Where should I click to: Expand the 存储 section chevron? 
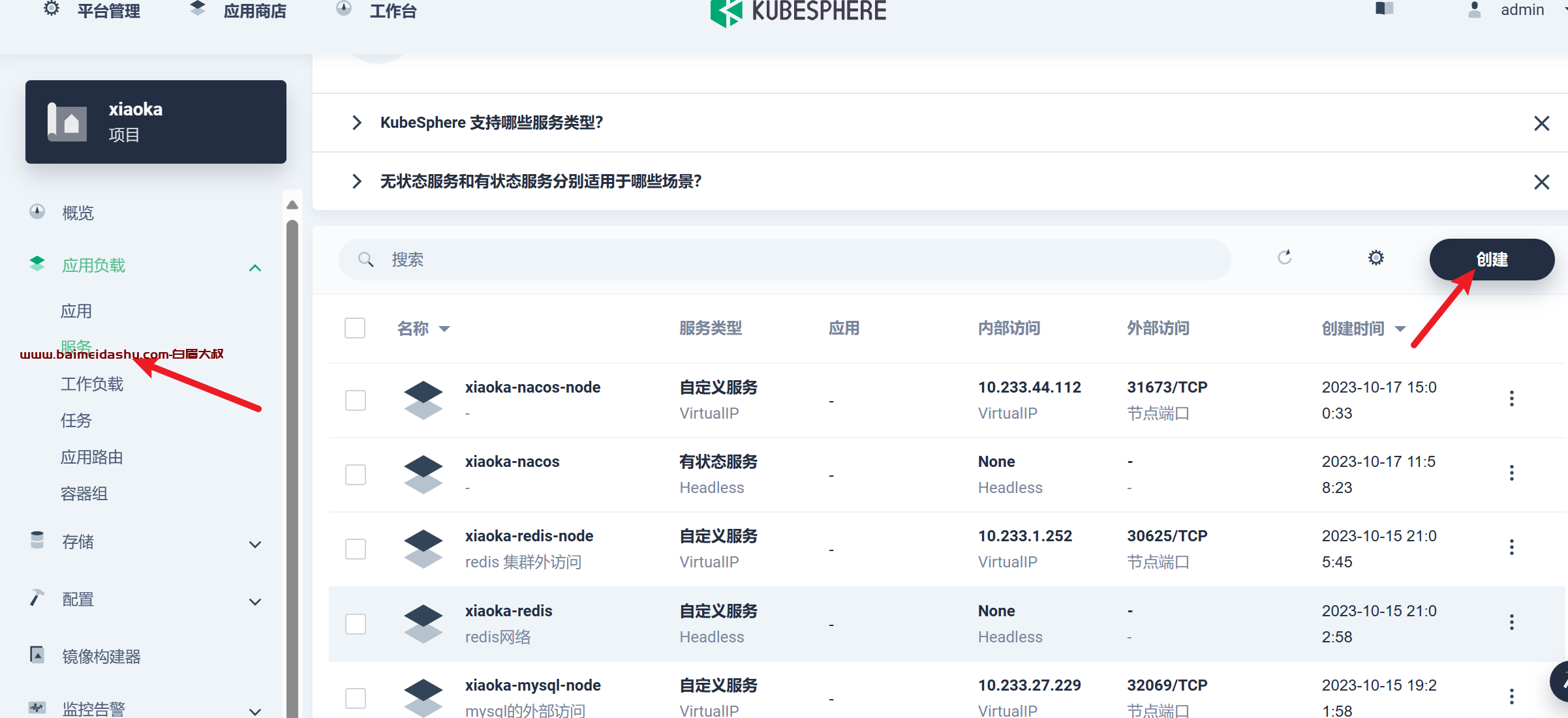pyautogui.click(x=255, y=544)
